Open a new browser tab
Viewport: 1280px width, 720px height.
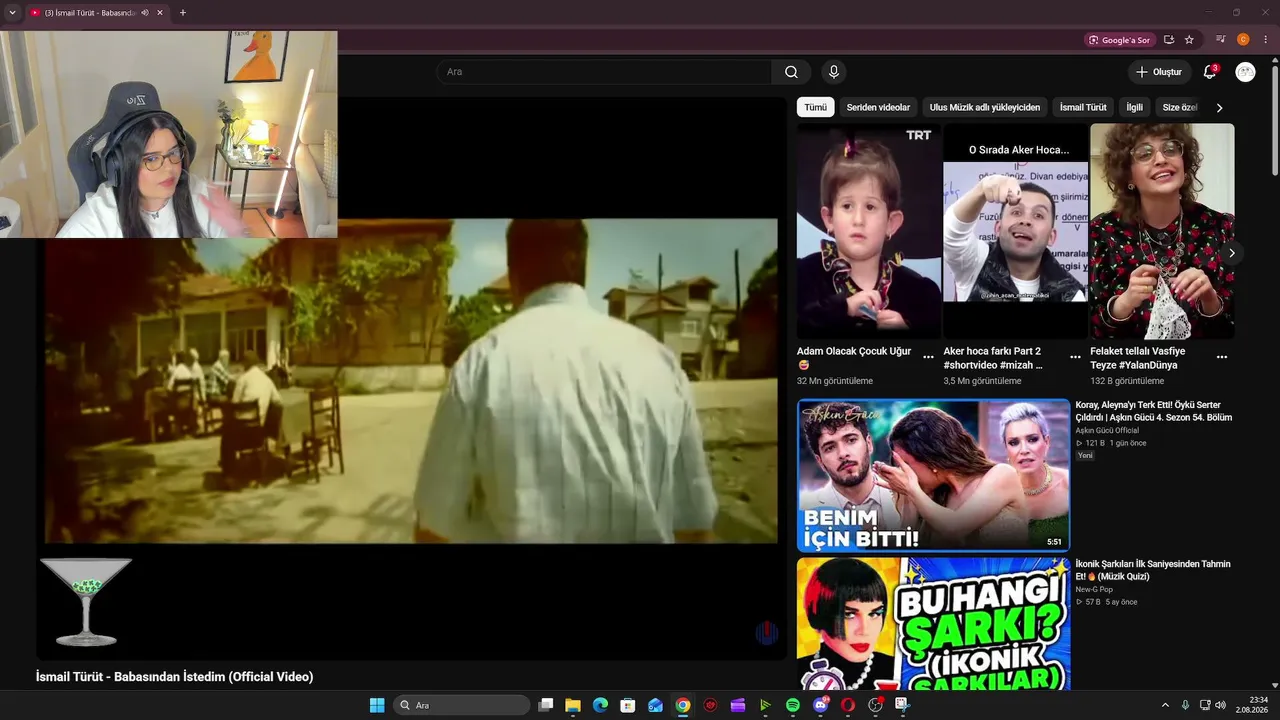(182, 13)
